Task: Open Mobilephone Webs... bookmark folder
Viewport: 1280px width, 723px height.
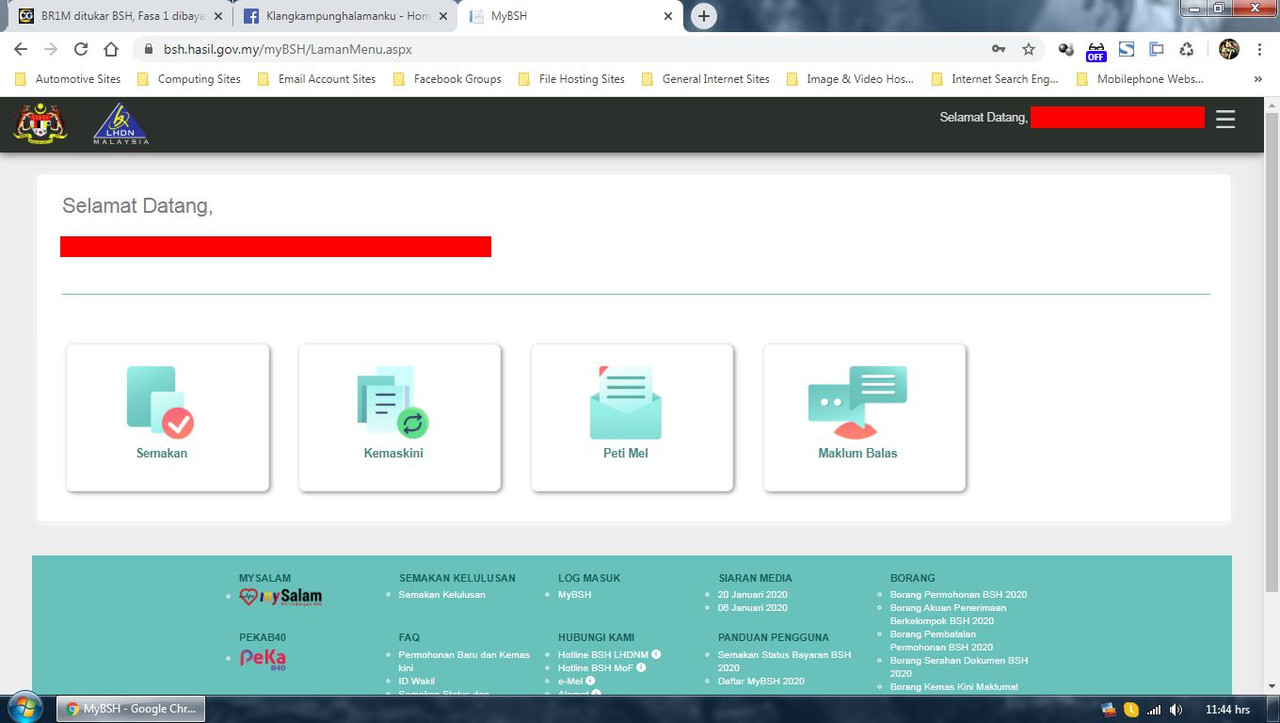Action: (1140, 79)
